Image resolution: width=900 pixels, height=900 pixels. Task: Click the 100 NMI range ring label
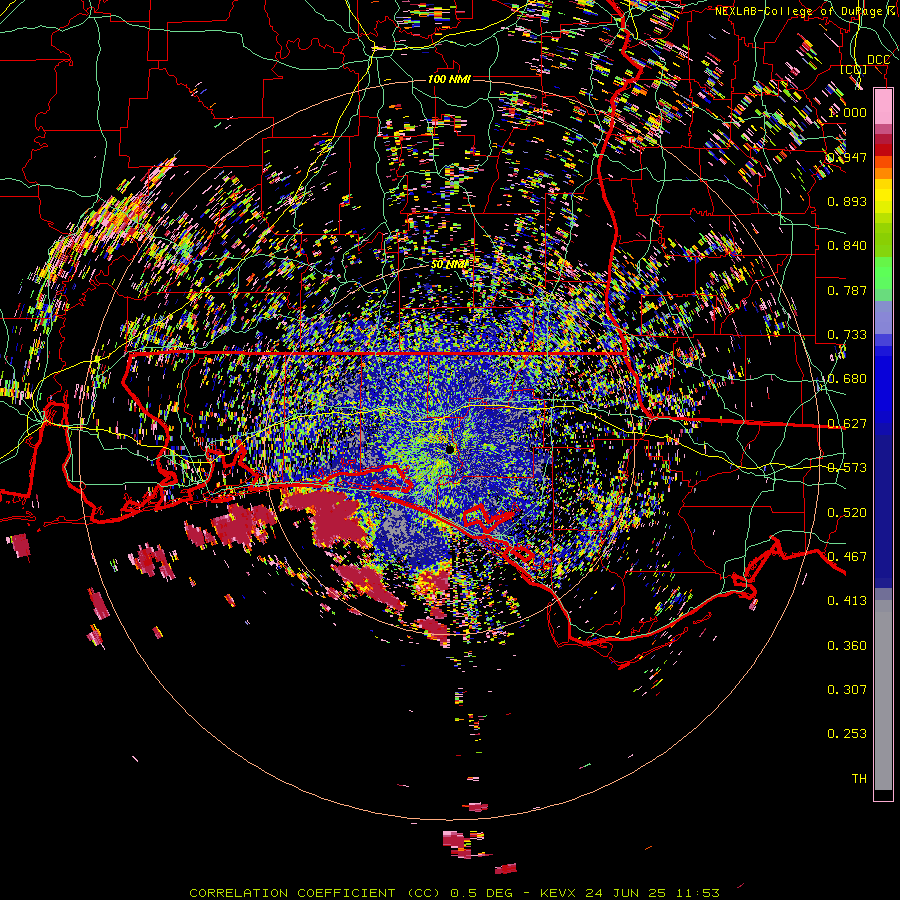pos(449,79)
